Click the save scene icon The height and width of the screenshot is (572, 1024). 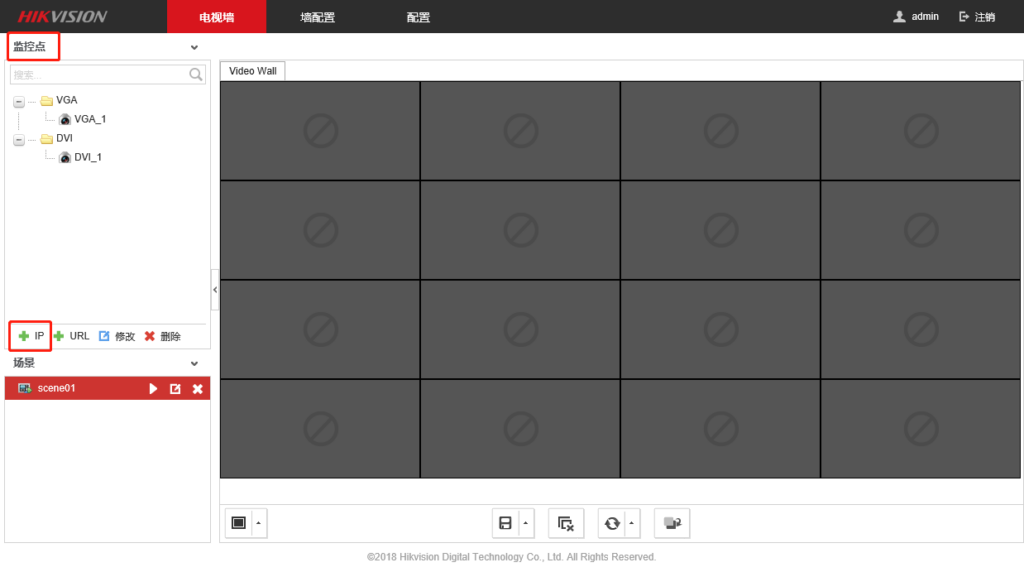pyautogui.click(x=506, y=523)
